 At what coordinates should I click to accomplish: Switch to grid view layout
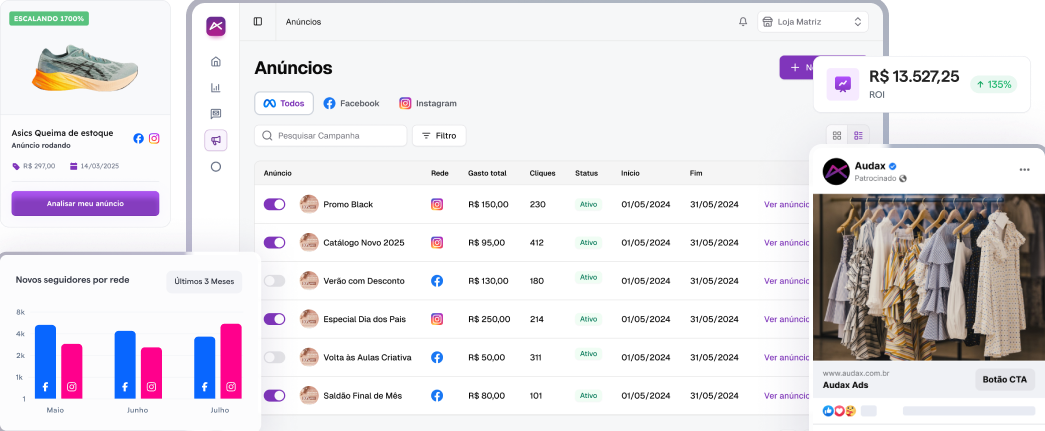tap(837, 135)
